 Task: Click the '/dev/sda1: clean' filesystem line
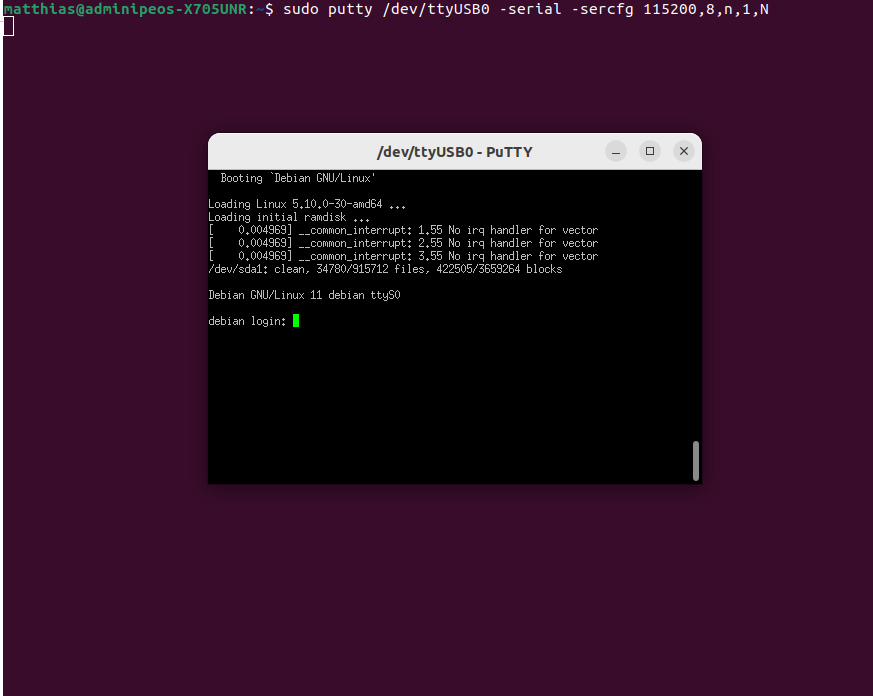pos(385,269)
